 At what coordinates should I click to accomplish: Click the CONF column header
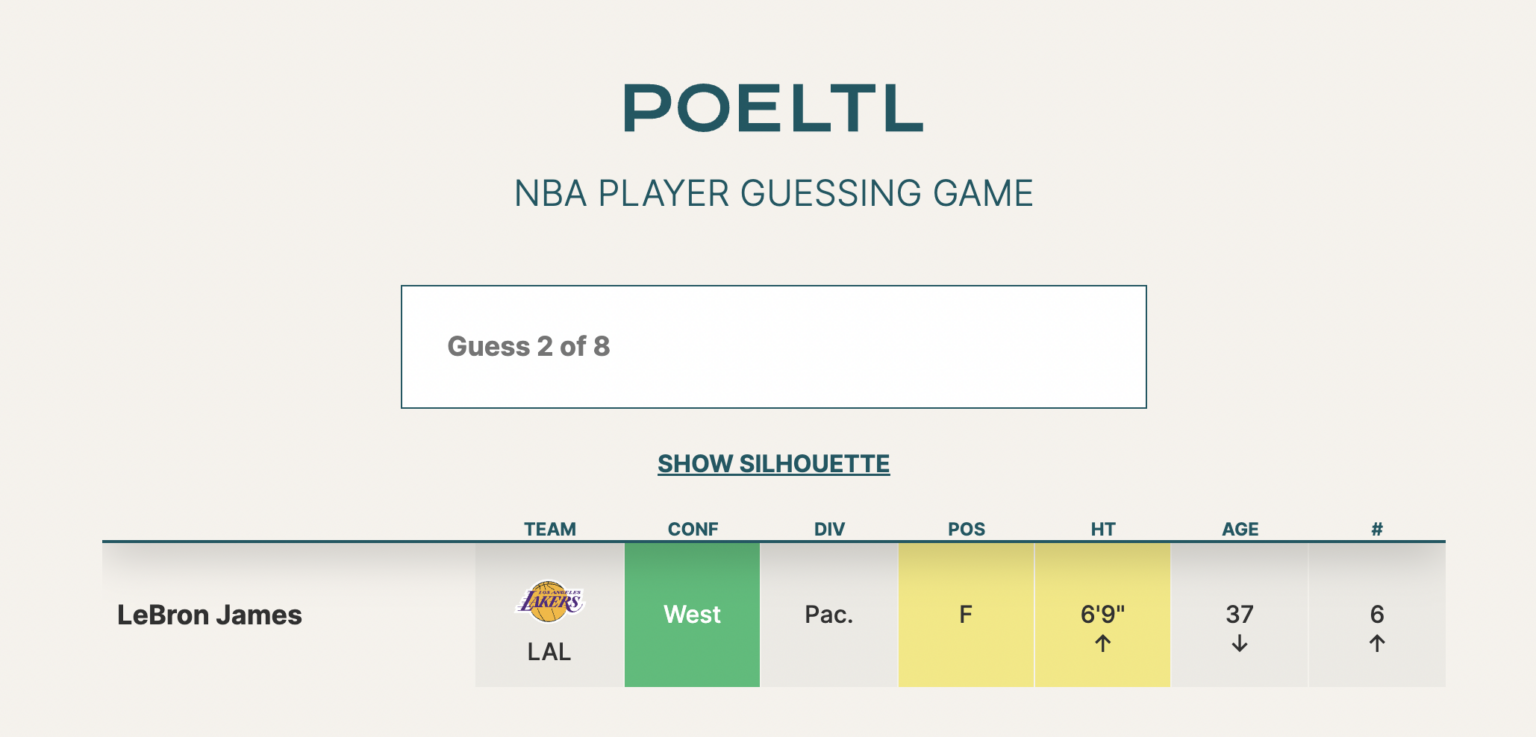click(x=692, y=529)
